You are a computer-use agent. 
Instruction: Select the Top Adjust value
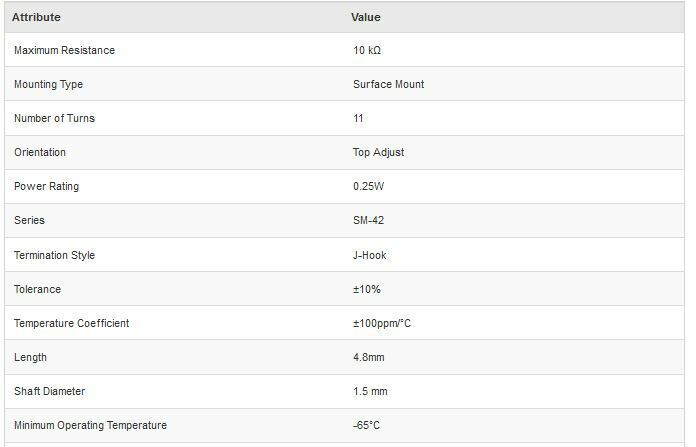(378, 152)
